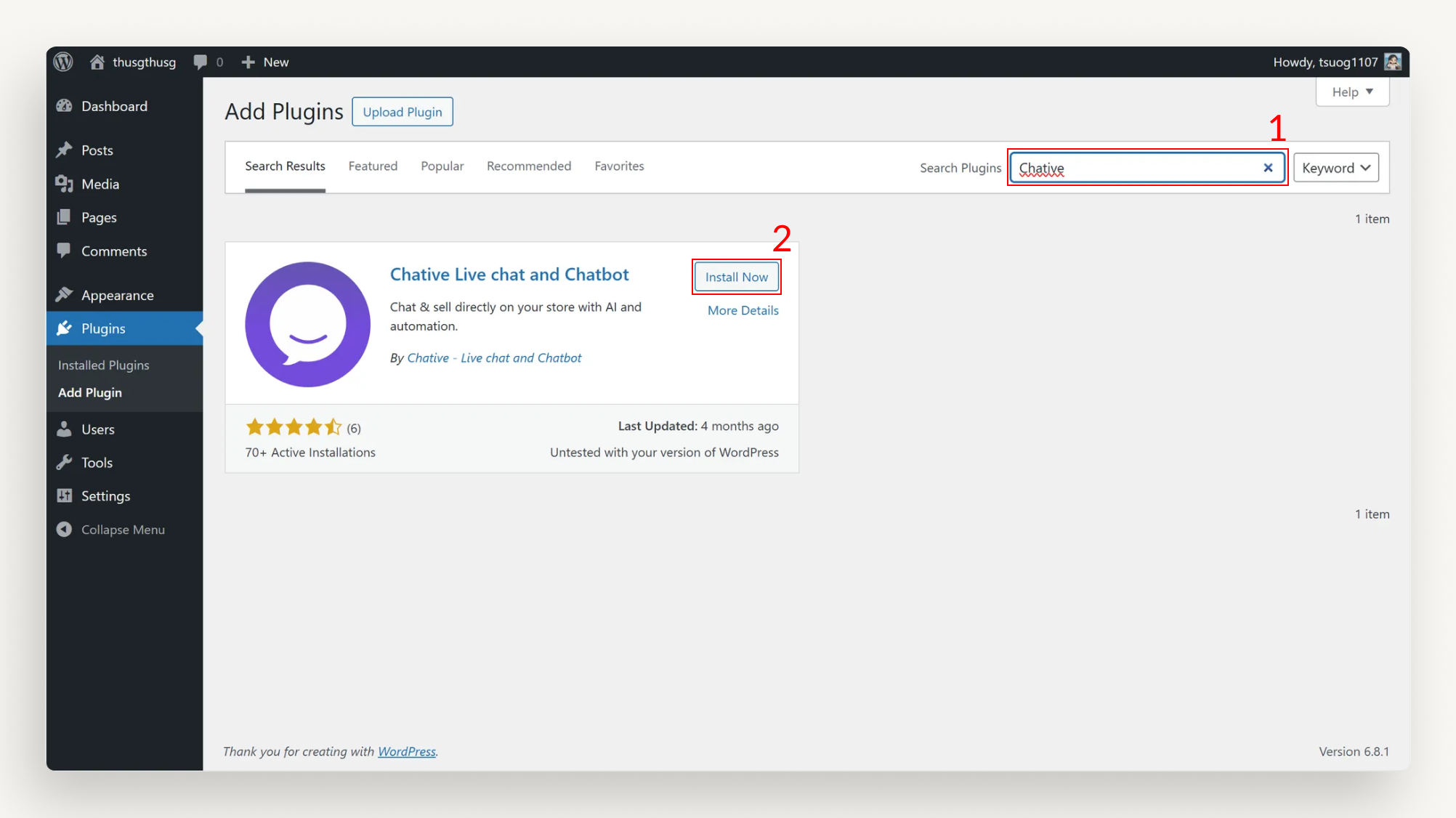Viewport: 1456px width, 818px height.
Task: Click the plus New icon
Action: pos(248,62)
